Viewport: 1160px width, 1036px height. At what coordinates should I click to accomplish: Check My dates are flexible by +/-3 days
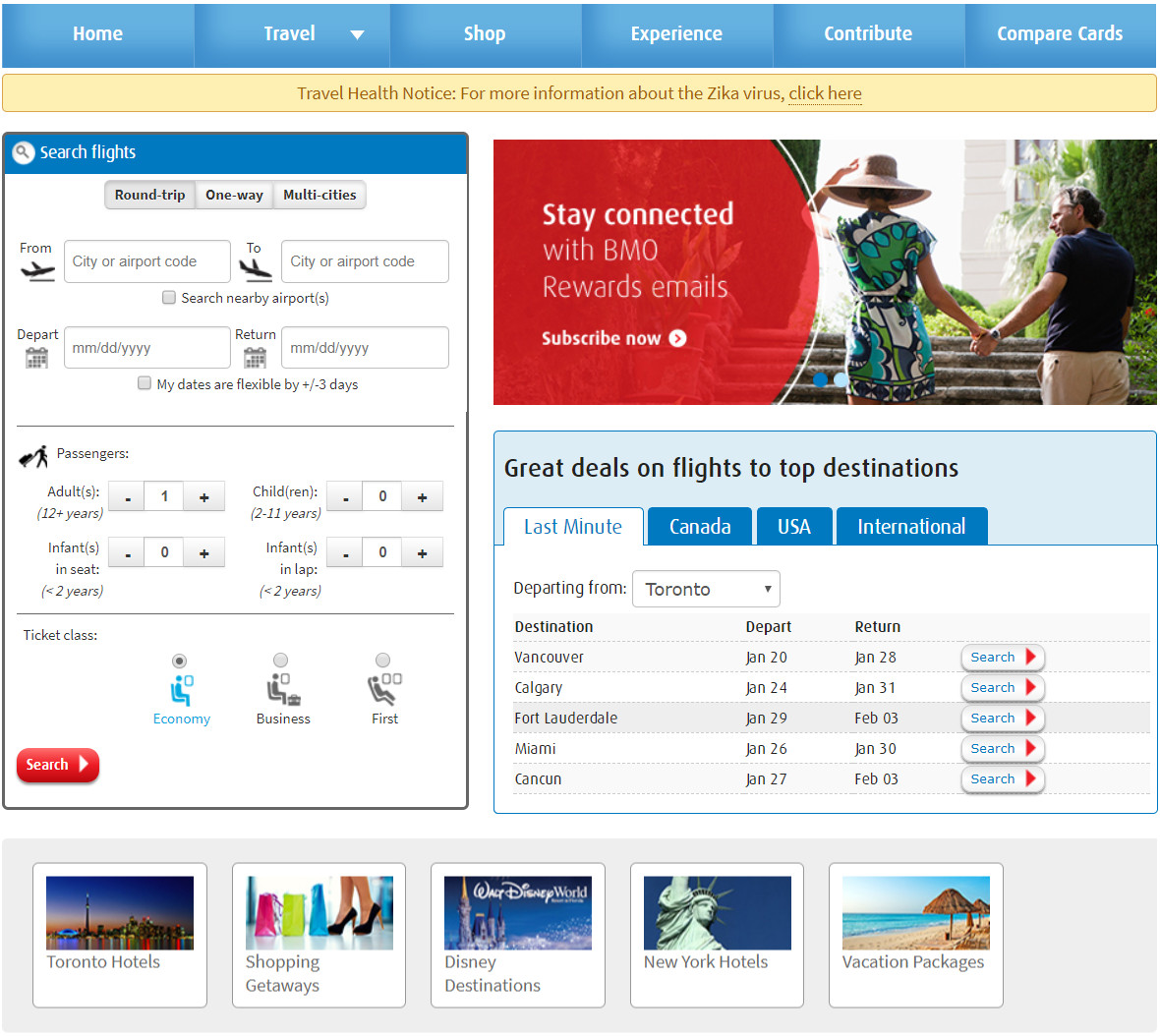pyautogui.click(x=145, y=383)
